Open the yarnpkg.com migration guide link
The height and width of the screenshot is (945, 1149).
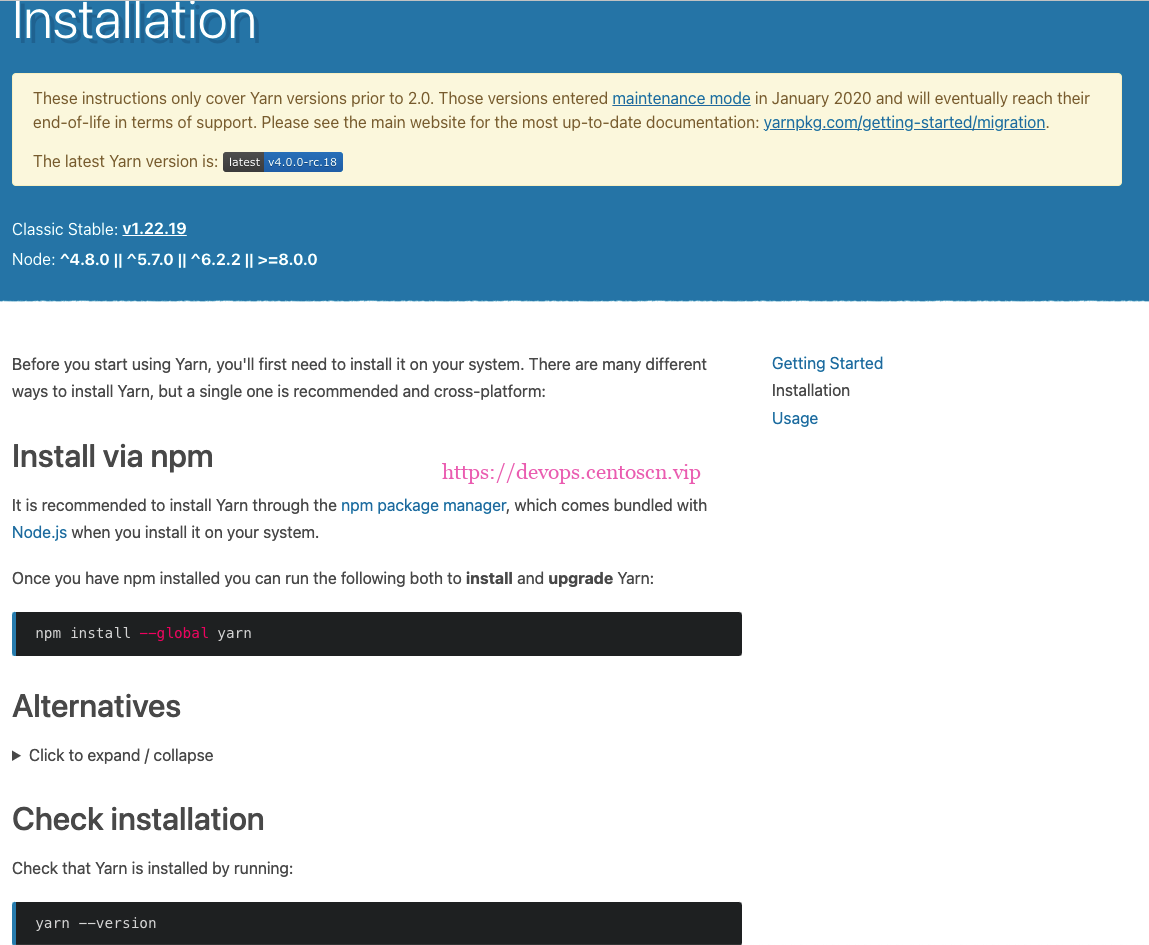tap(904, 123)
